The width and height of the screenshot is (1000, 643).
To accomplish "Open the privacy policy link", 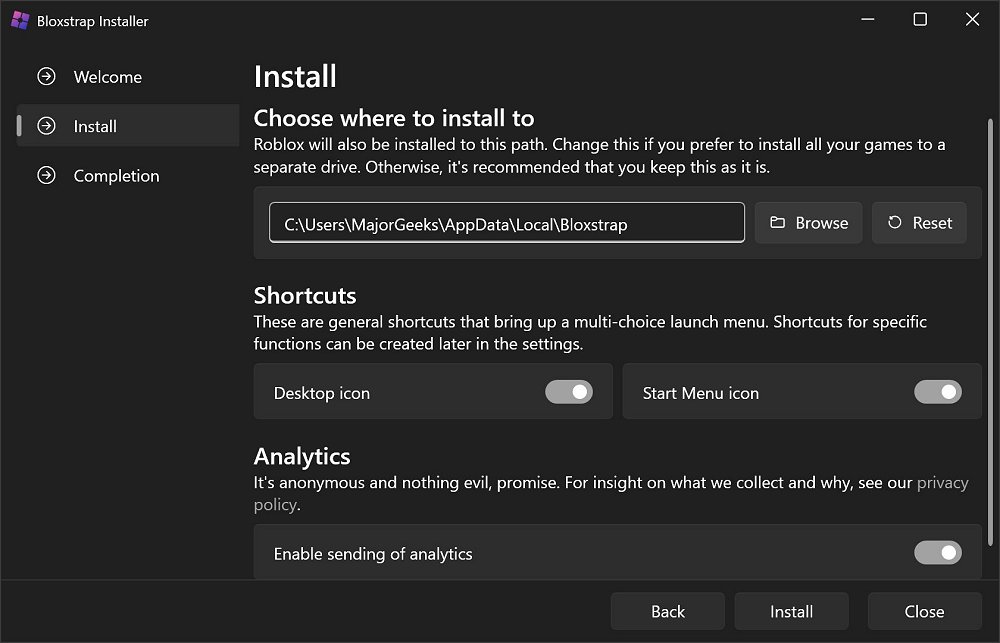I will pos(942,483).
